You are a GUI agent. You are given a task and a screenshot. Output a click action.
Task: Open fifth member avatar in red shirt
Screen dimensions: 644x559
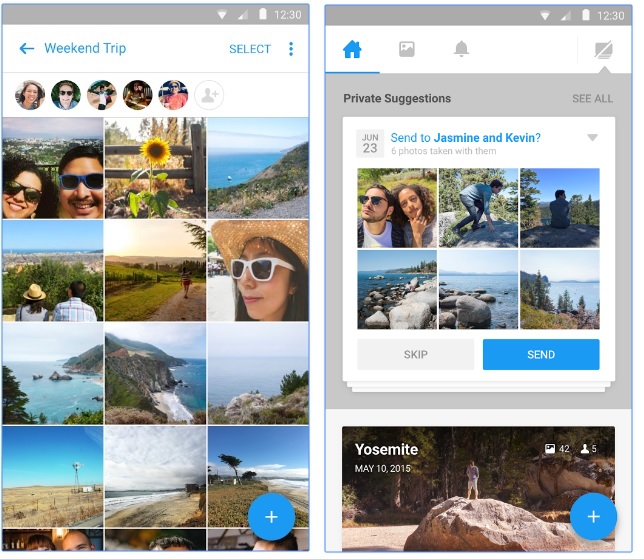[x=173, y=95]
